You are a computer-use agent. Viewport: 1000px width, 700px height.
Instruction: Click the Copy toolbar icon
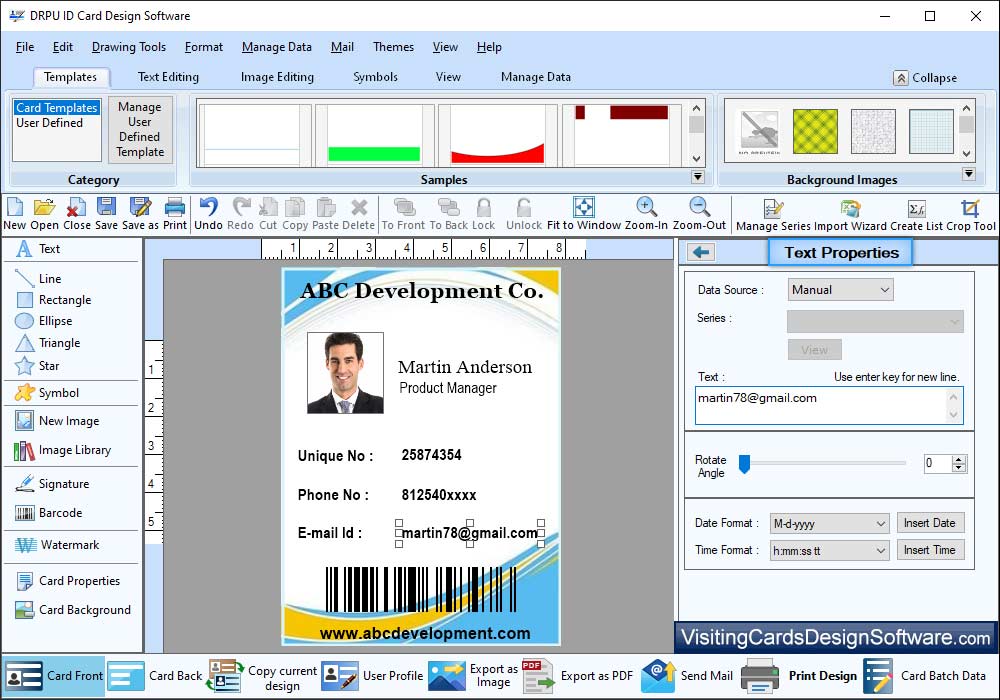pos(295,214)
